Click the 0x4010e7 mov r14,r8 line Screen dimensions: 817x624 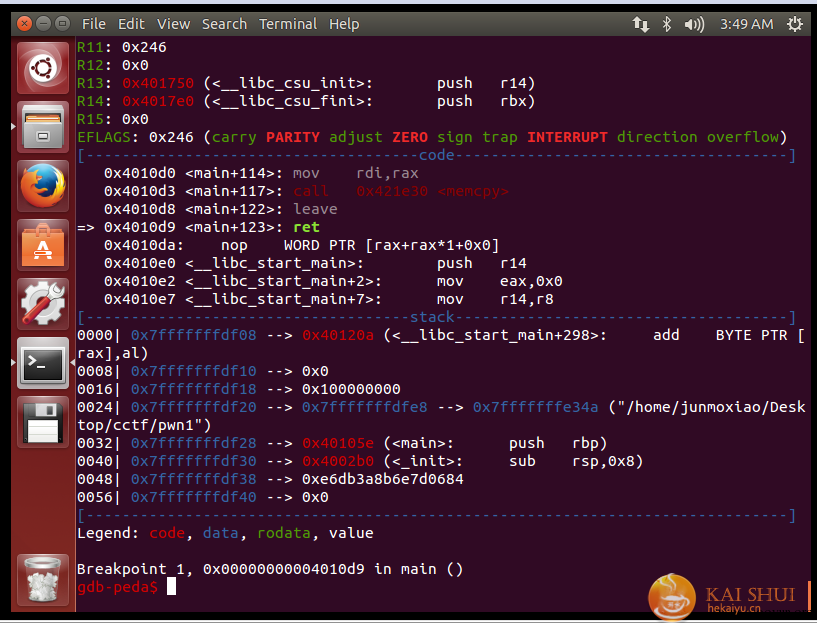click(329, 299)
